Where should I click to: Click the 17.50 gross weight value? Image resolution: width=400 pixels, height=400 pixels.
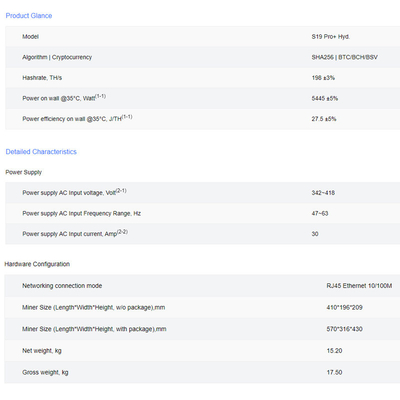[334, 372]
